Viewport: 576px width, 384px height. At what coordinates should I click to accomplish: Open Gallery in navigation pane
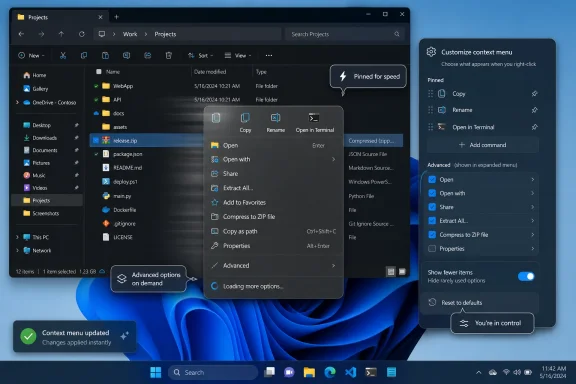point(40,89)
